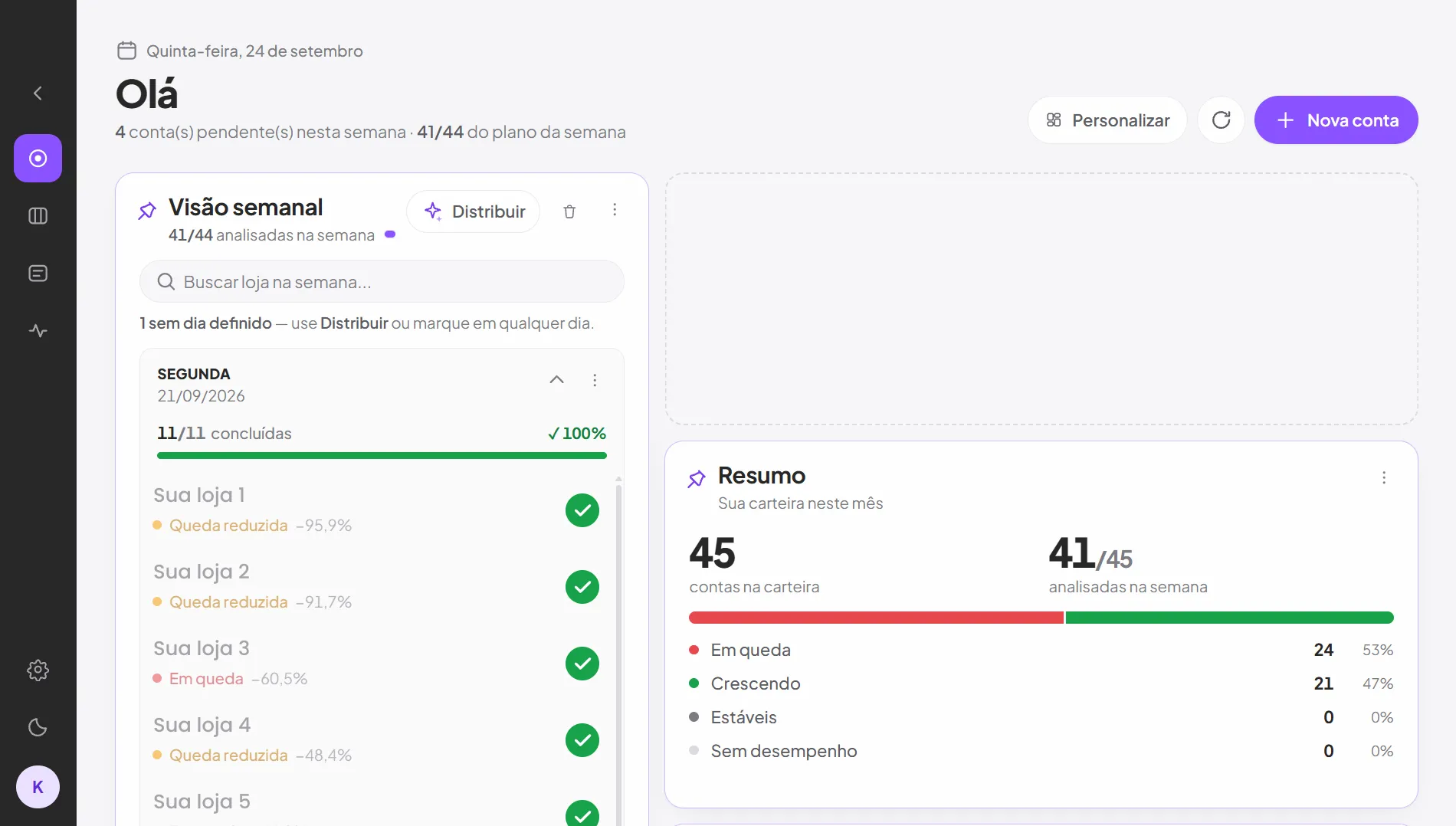Click the Em queda −60,5% label
1456x826 pixels.
[x=230, y=679]
